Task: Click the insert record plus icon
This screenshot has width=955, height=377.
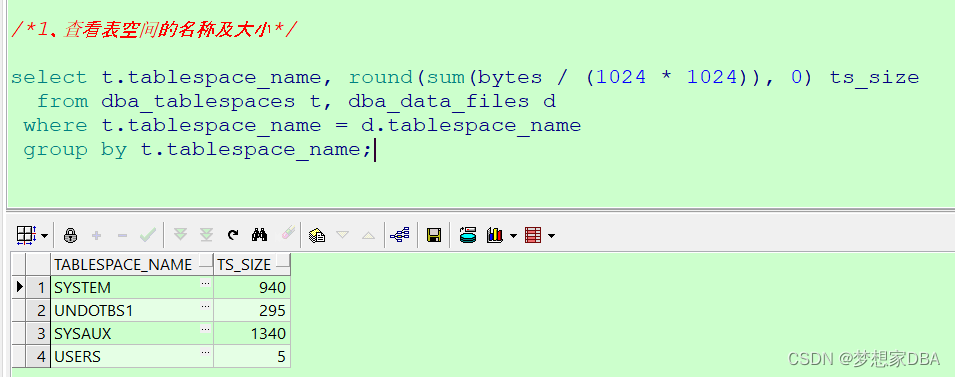Action: click(x=96, y=235)
